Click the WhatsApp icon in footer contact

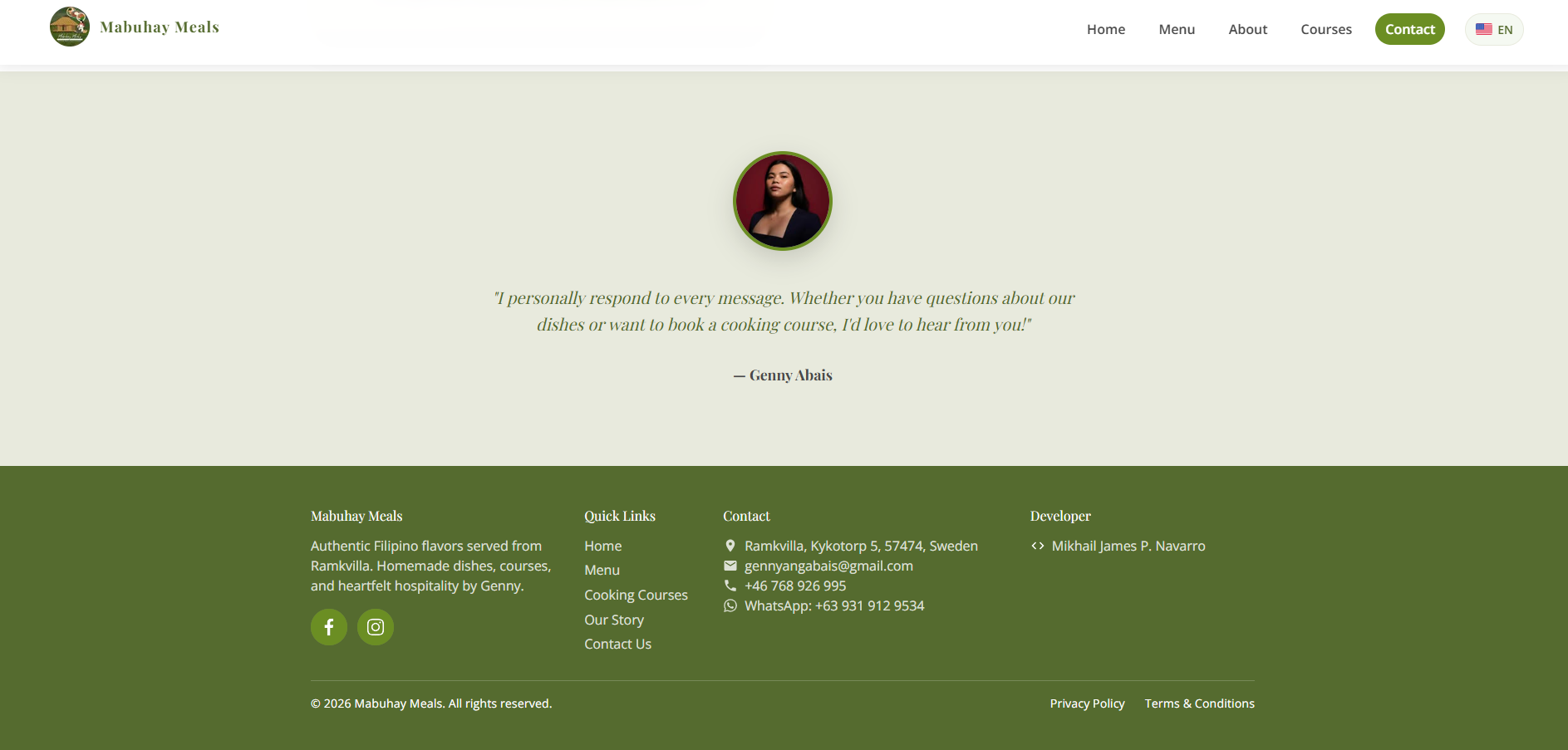[730, 605]
